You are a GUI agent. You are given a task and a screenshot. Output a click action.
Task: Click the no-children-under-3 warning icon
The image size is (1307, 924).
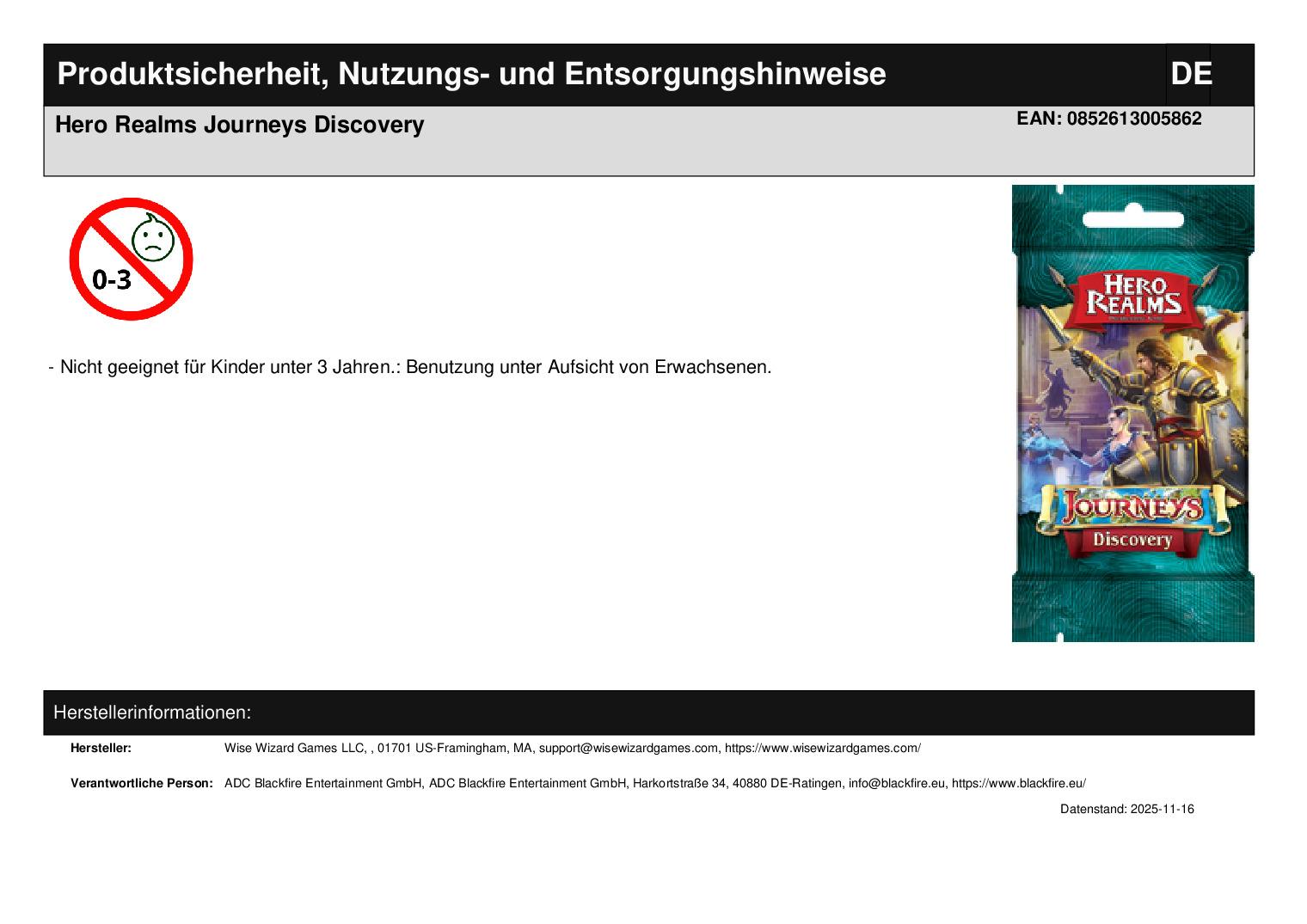click(x=131, y=259)
